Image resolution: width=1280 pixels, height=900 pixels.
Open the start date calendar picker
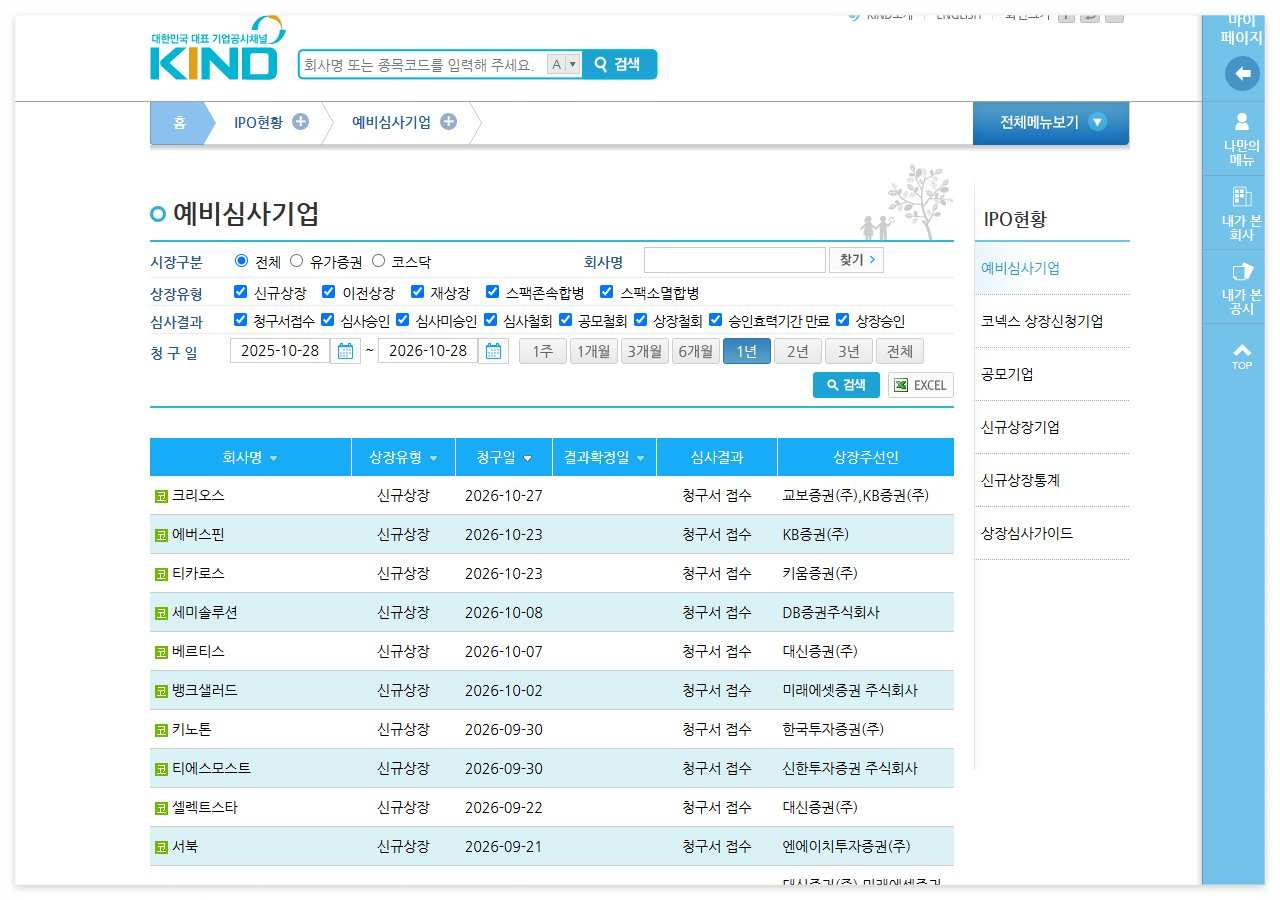point(345,351)
